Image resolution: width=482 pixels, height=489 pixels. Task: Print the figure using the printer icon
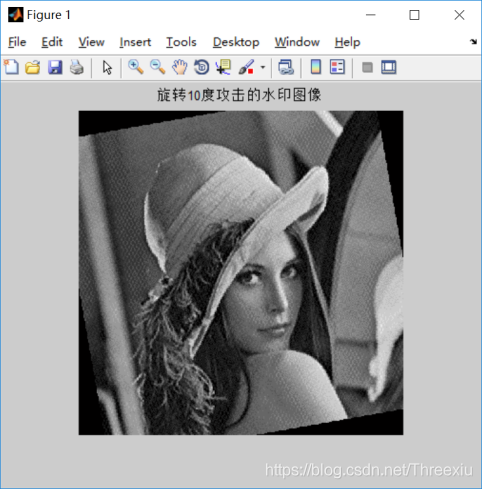(x=77, y=67)
